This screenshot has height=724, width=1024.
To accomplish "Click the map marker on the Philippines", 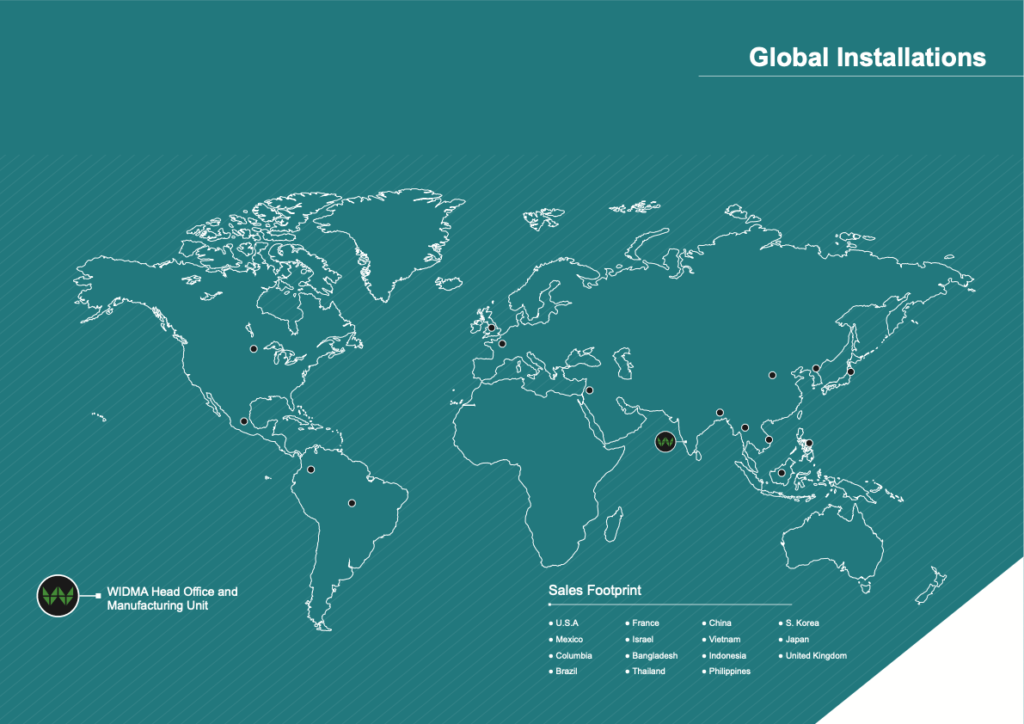I will pos(809,443).
